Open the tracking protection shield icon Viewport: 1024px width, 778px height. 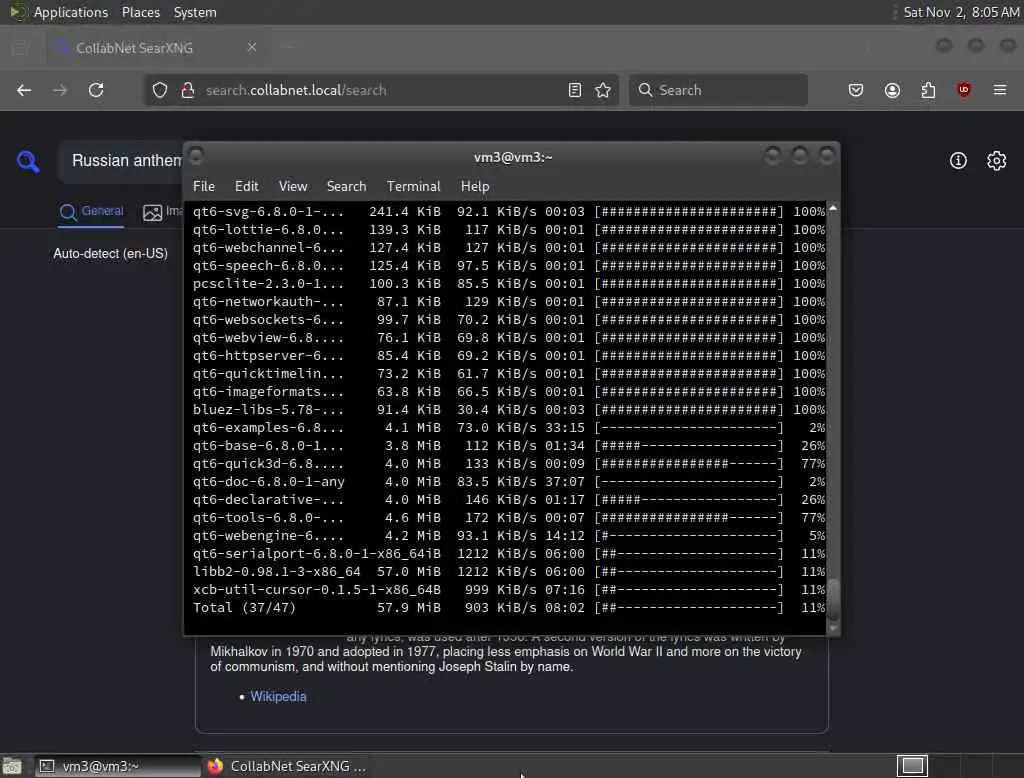(159, 90)
